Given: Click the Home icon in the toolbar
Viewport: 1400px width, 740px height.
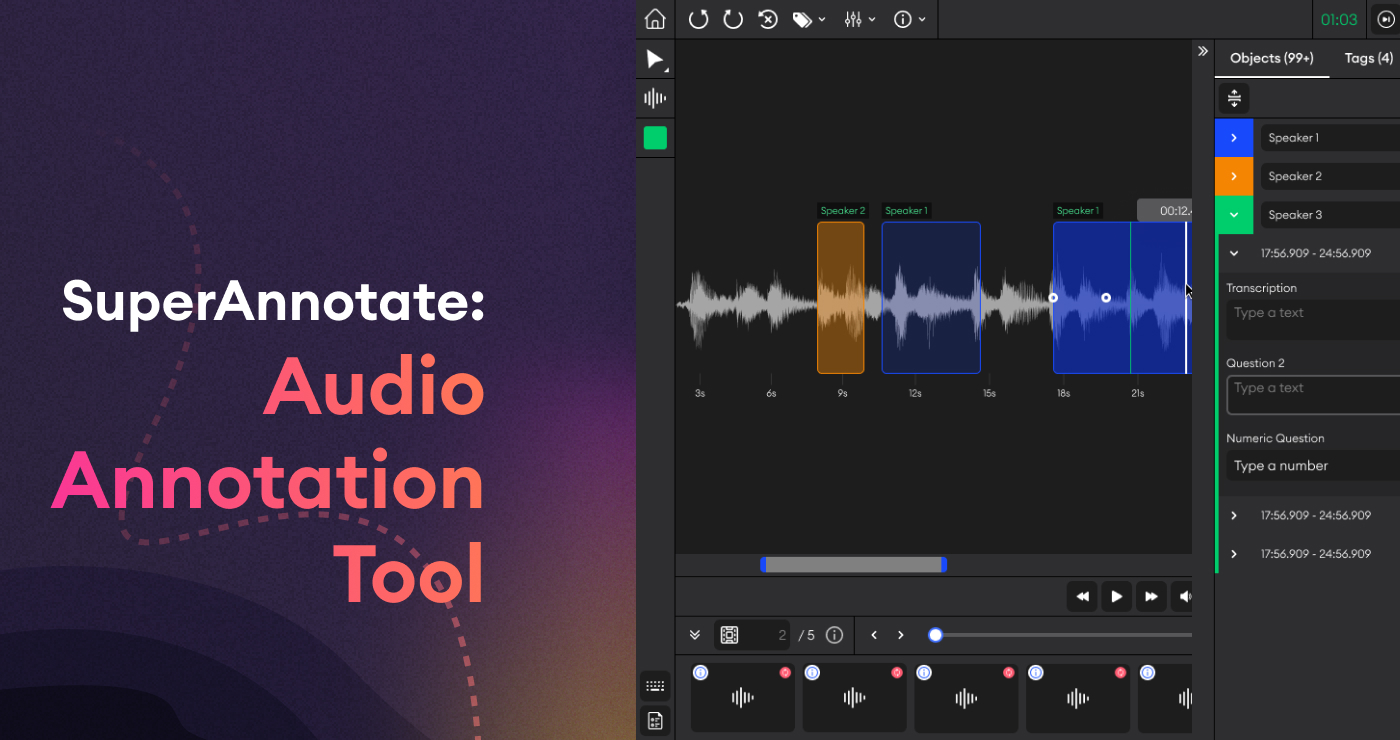Looking at the screenshot, I should pyautogui.click(x=655, y=19).
